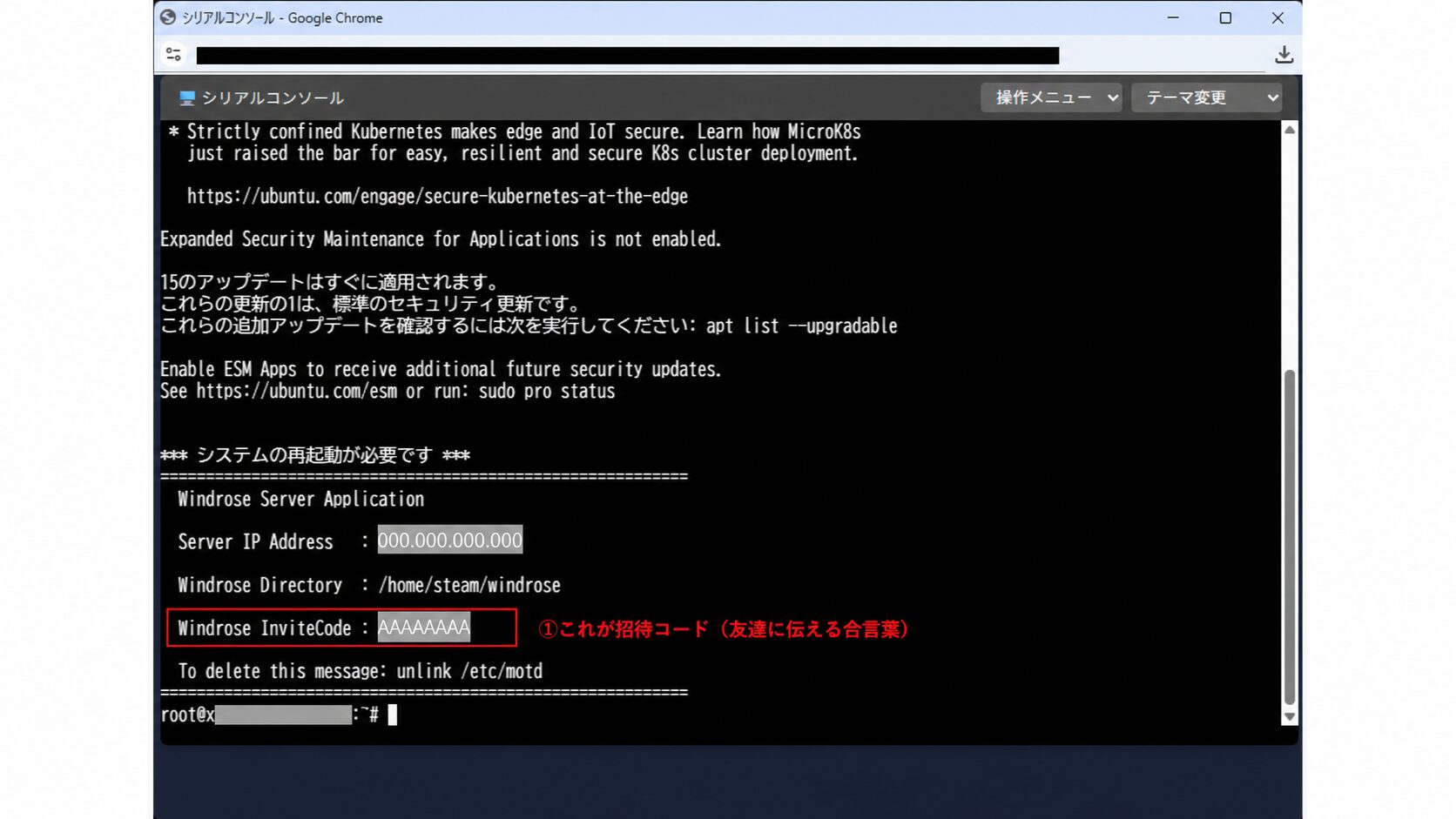
Task: Click the 'sudo pro status' text
Action: [547, 392]
